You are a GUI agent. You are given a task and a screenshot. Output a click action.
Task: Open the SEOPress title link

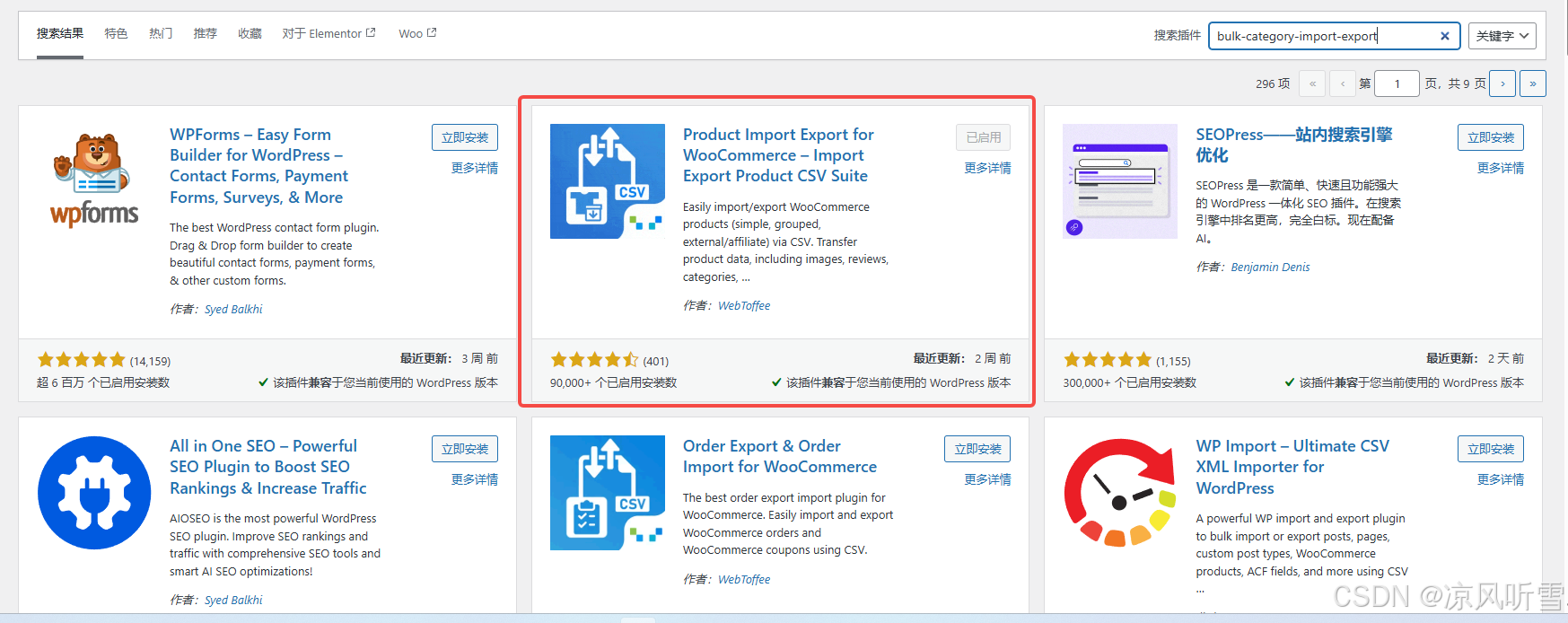coord(1294,145)
